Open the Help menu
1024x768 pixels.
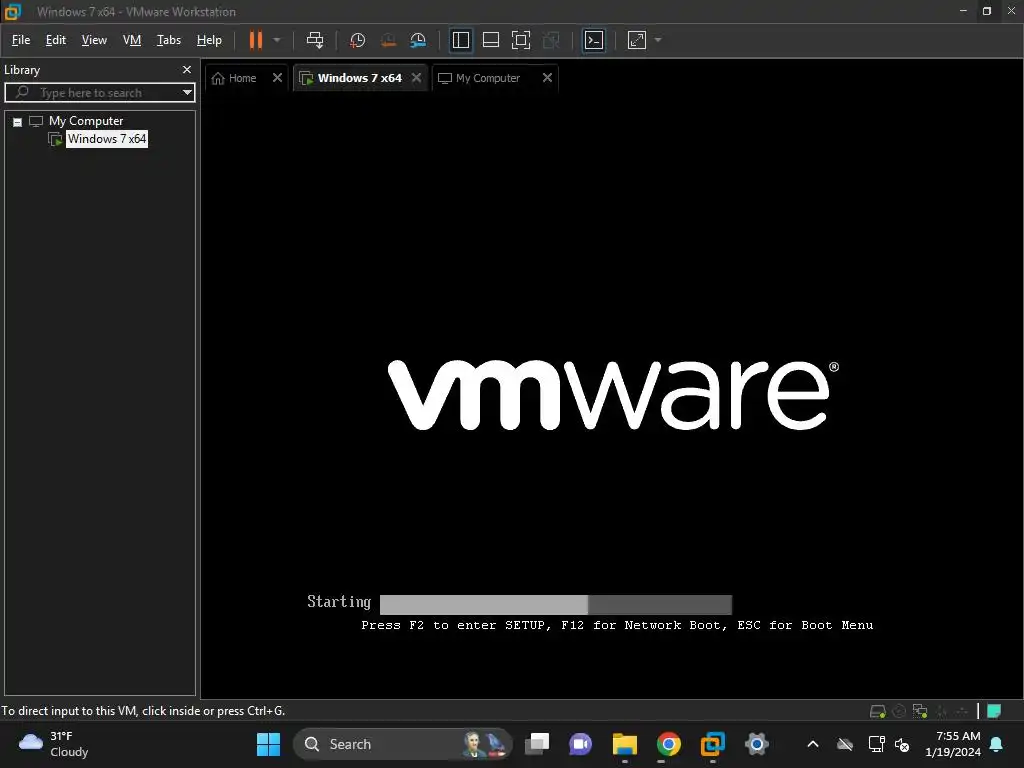(209, 40)
